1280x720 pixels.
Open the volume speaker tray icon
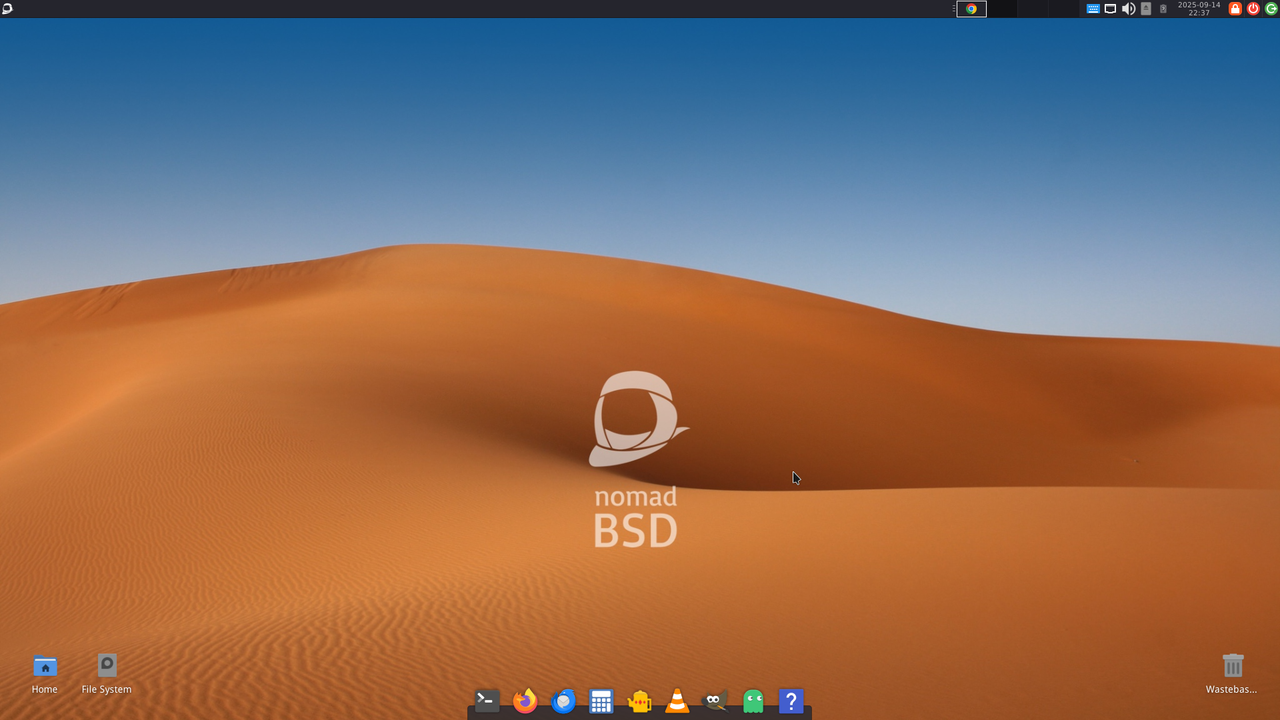1128,9
